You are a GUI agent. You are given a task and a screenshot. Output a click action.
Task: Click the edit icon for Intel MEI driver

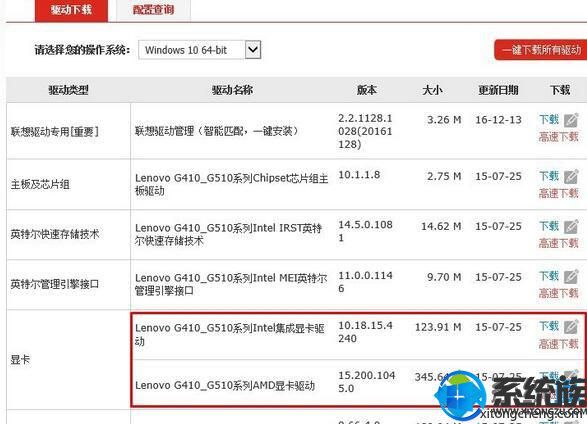coord(571,277)
